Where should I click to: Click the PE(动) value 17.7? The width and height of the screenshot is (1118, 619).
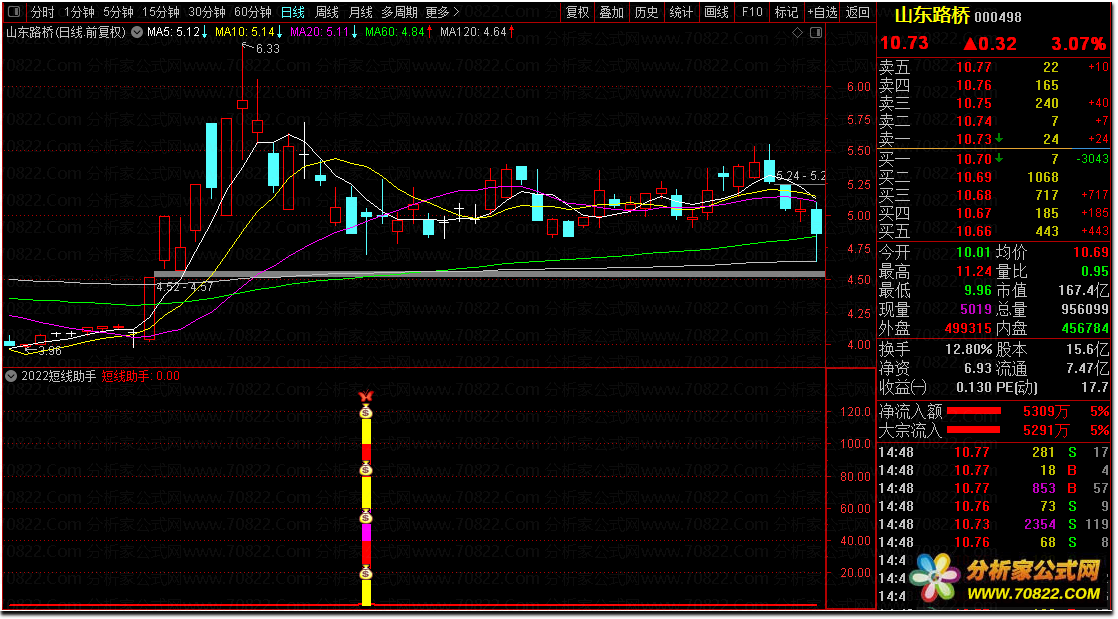click(1095, 387)
